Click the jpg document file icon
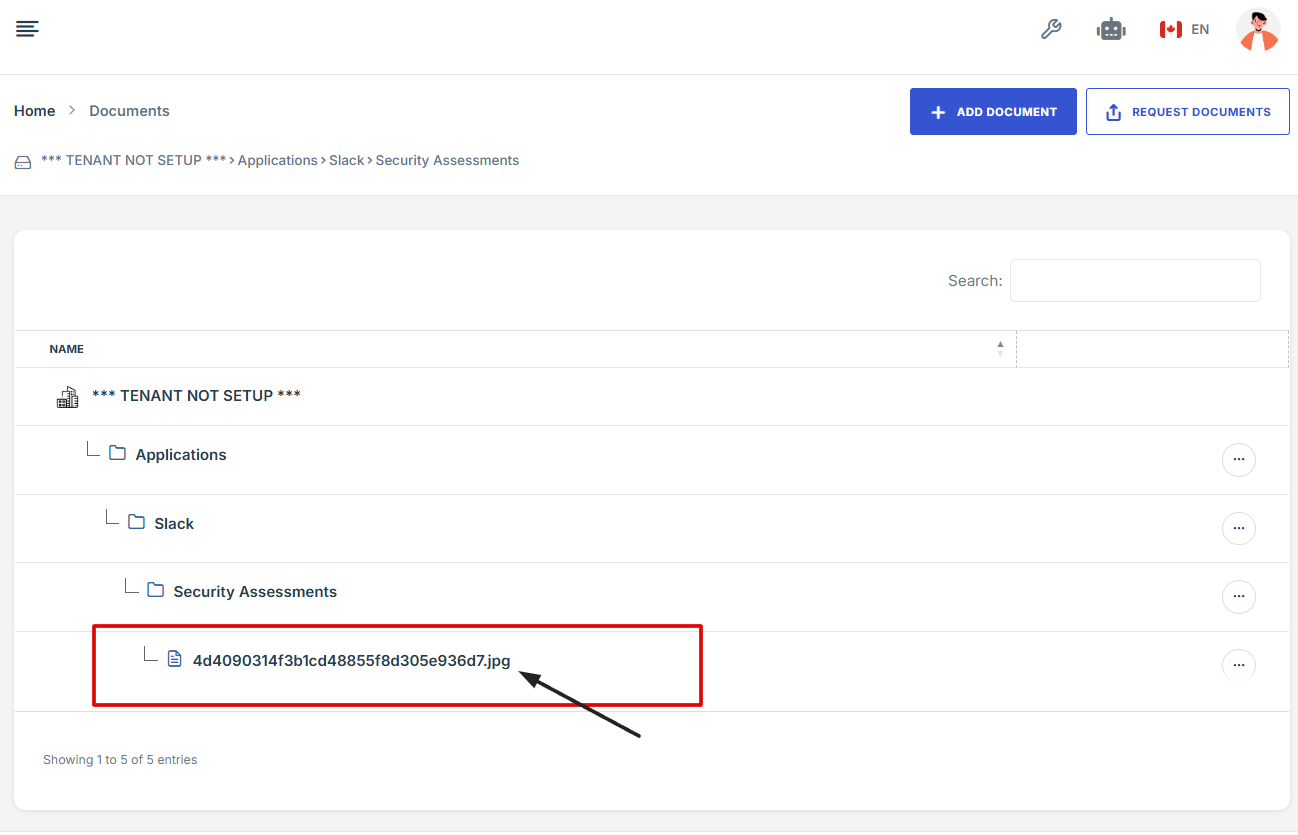1298x835 pixels. pos(174,659)
